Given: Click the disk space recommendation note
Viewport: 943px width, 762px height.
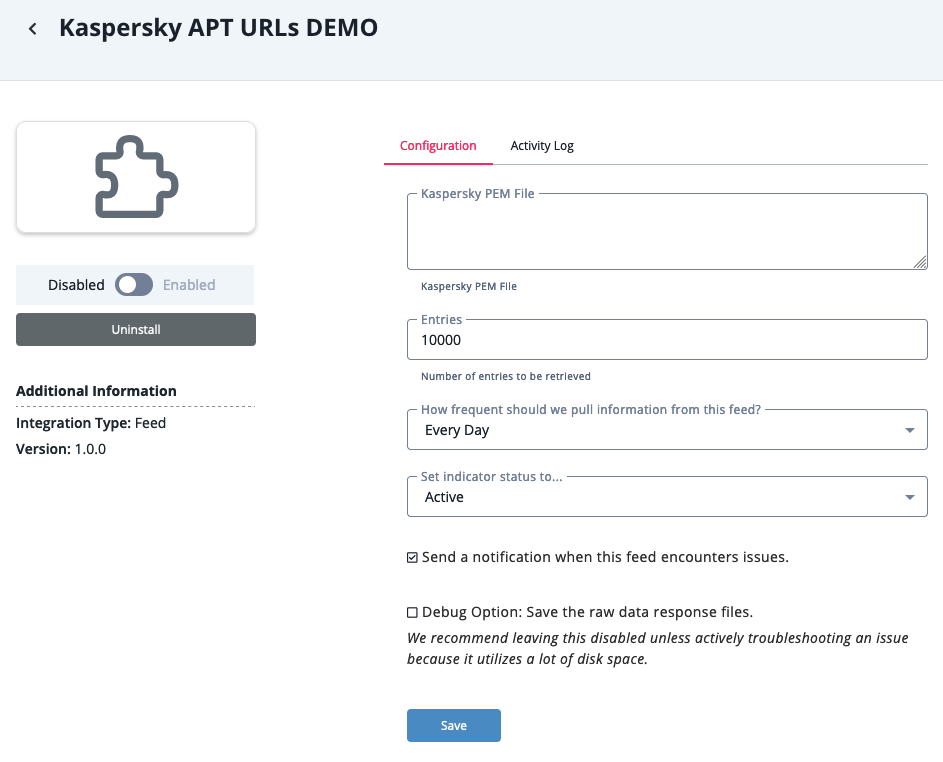Looking at the screenshot, I should (657, 648).
